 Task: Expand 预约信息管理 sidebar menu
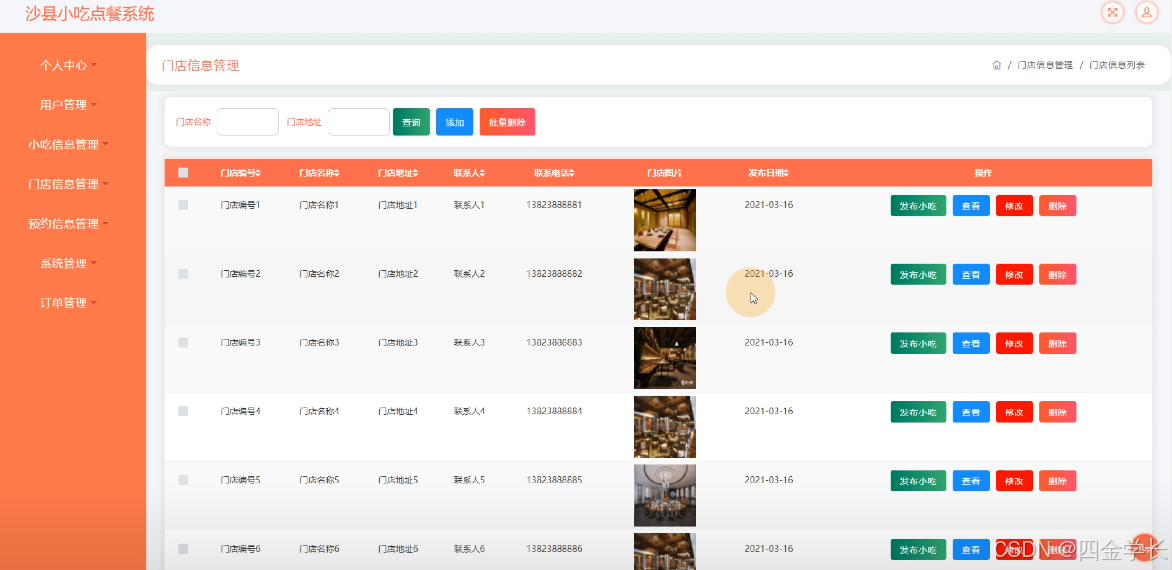point(68,223)
